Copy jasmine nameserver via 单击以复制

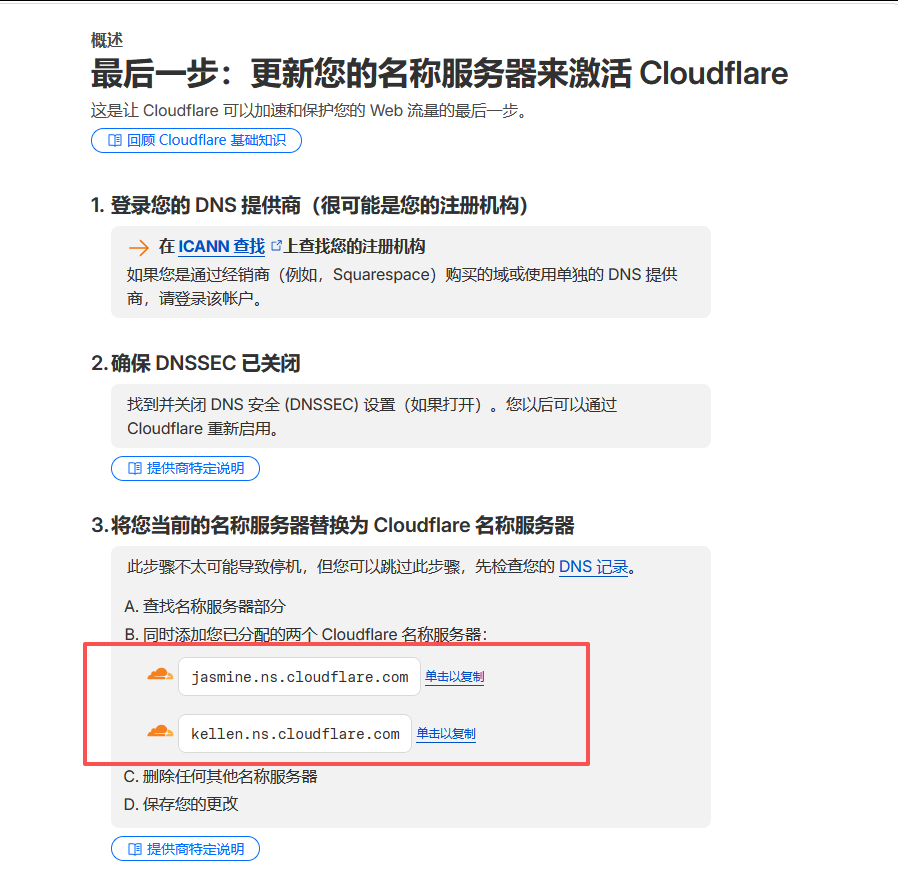coord(454,677)
